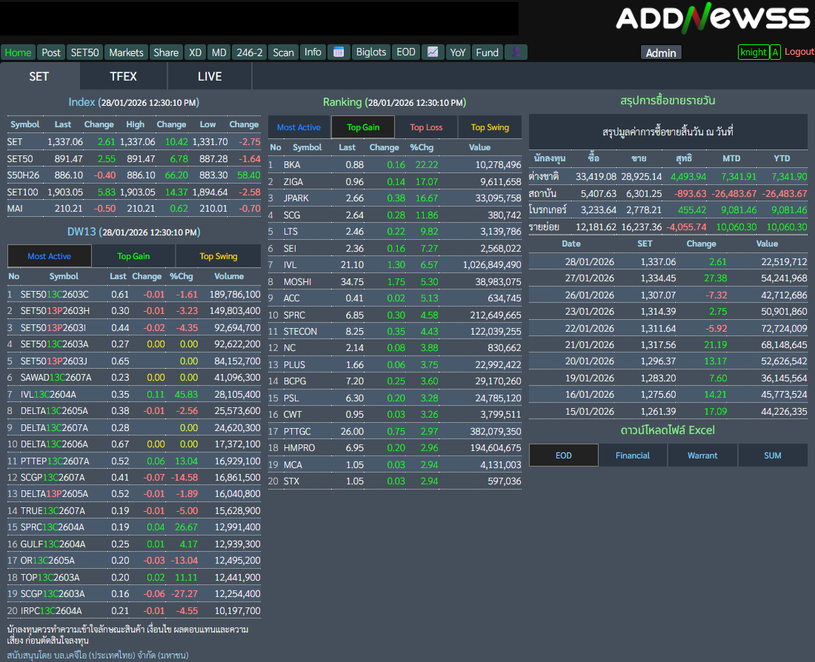The image size is (815, 662).
Task: Click the Admin button
Action: pyautogui.click(x=661, y=53)
